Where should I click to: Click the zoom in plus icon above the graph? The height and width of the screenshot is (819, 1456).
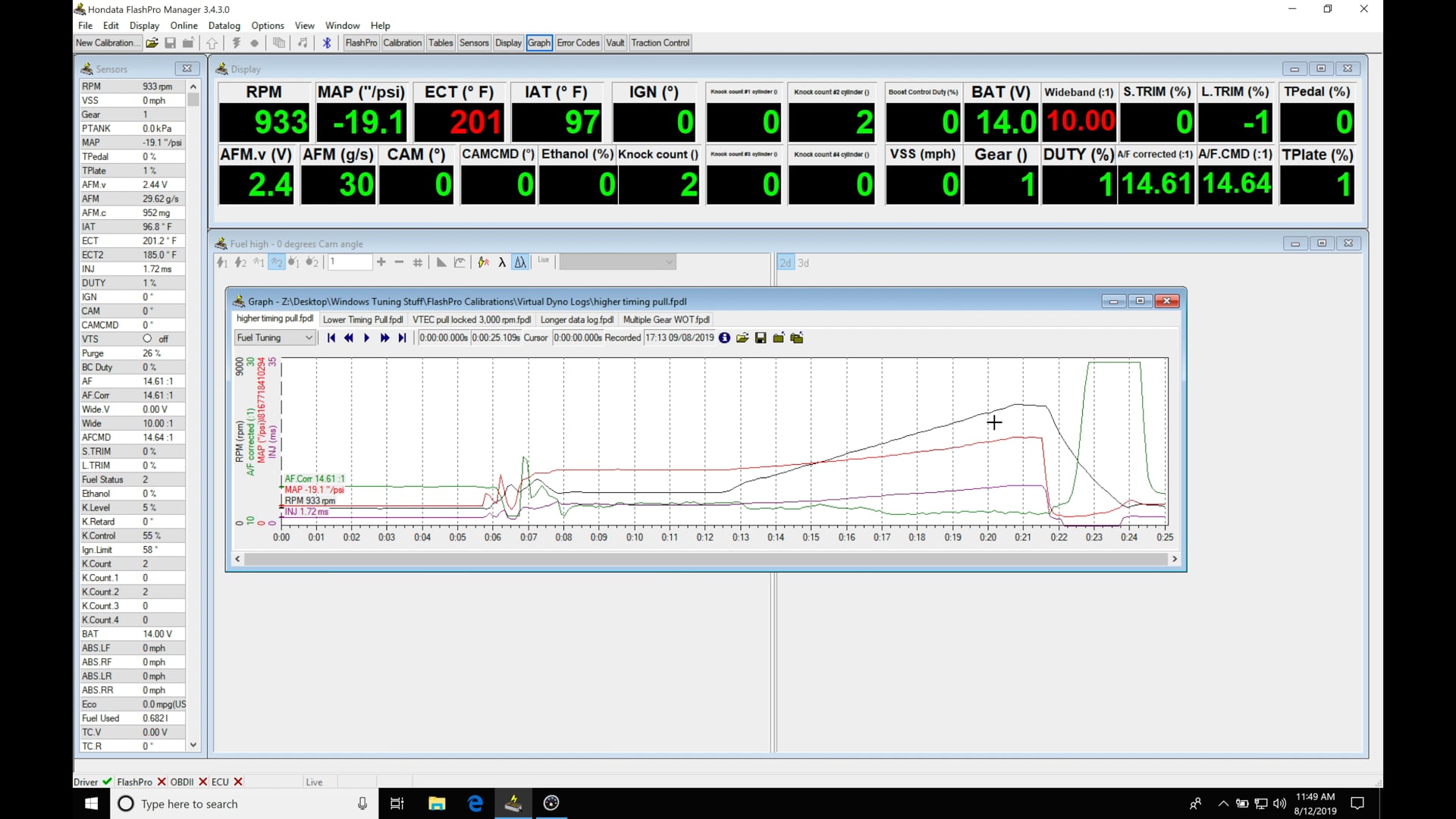click(x=381, y=262)
